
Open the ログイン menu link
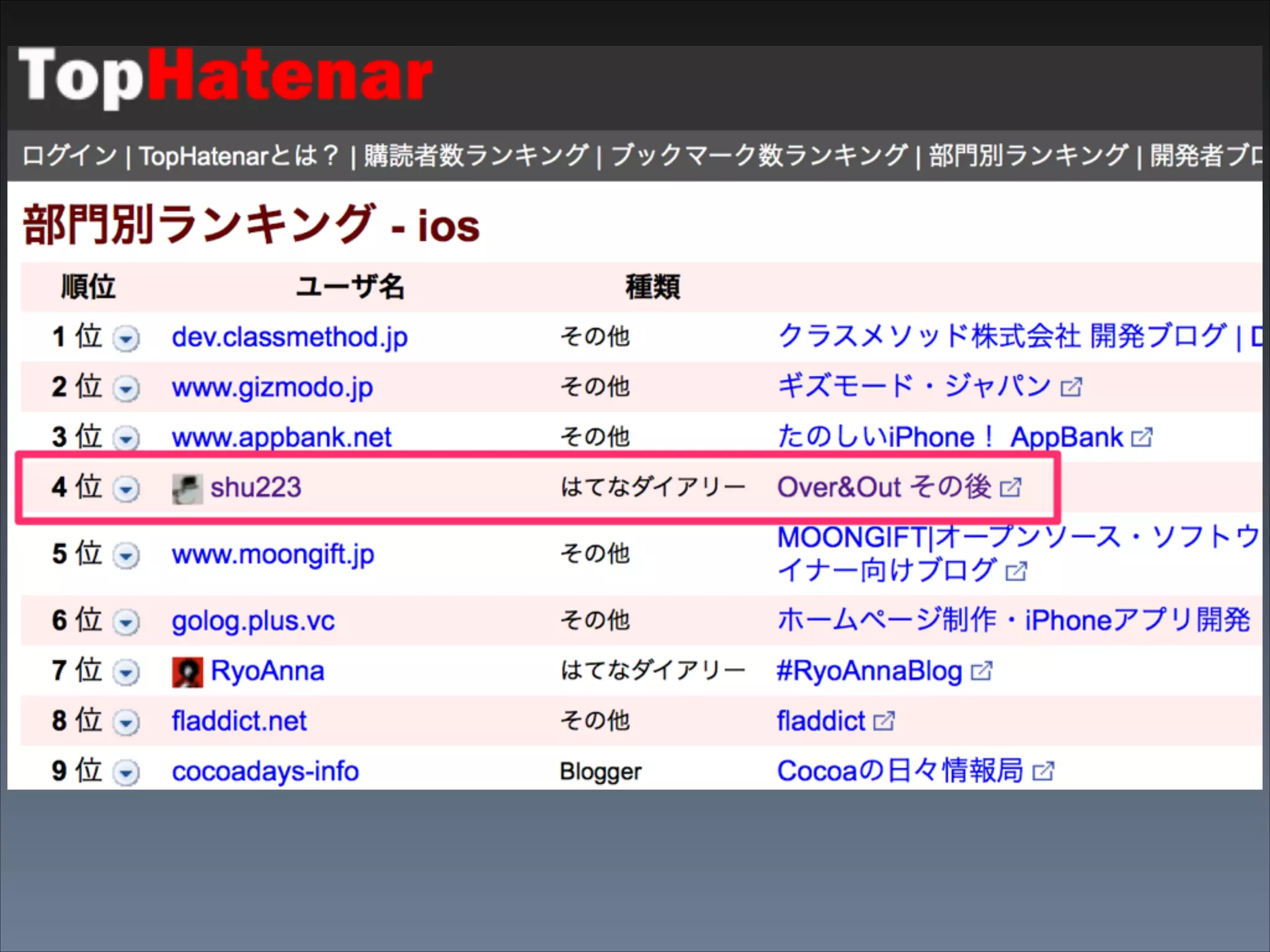(x=69, y=156)
